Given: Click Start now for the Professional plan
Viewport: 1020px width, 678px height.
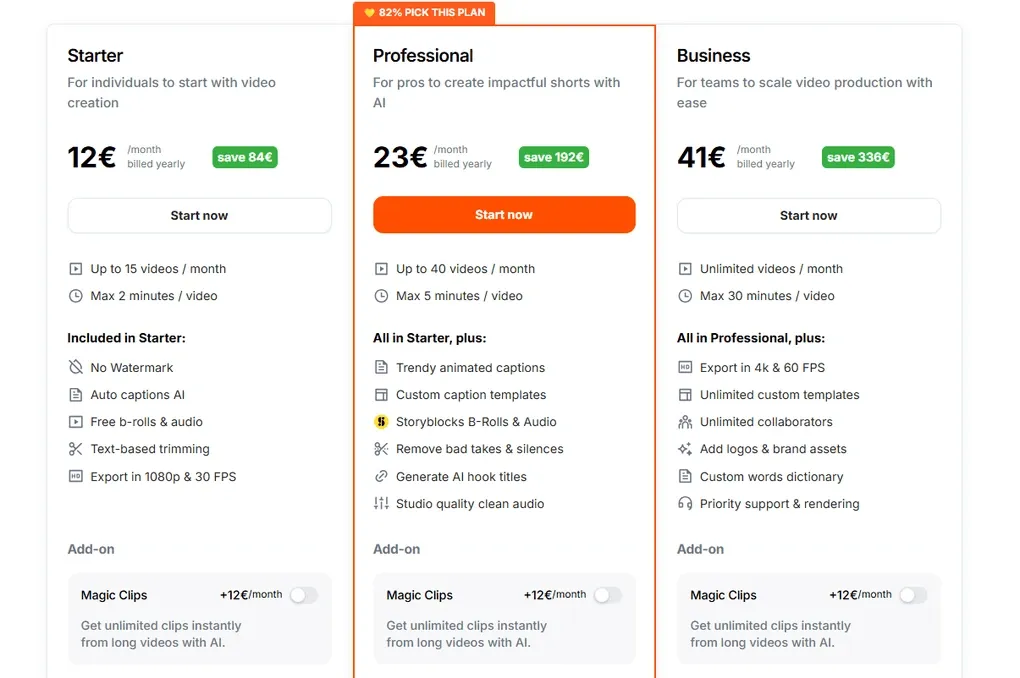Looking at the screenshot, I should (x=504, y=215).
